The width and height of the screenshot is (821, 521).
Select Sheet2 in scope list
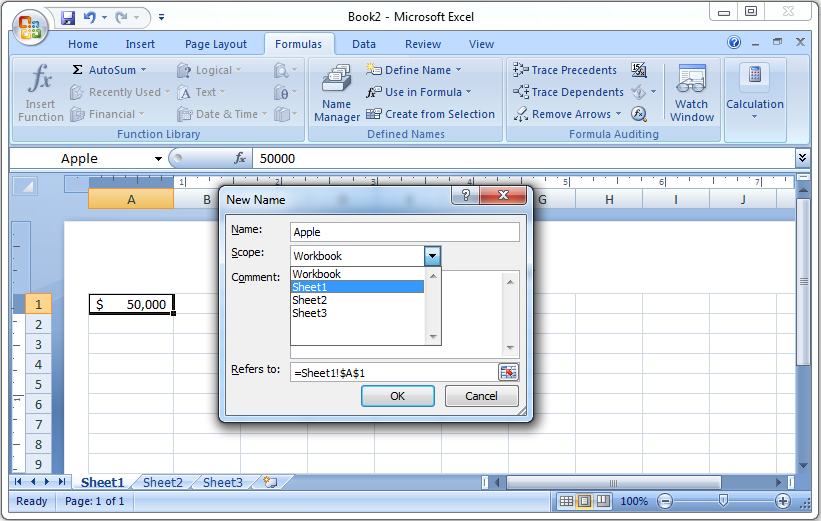(357, 300)
